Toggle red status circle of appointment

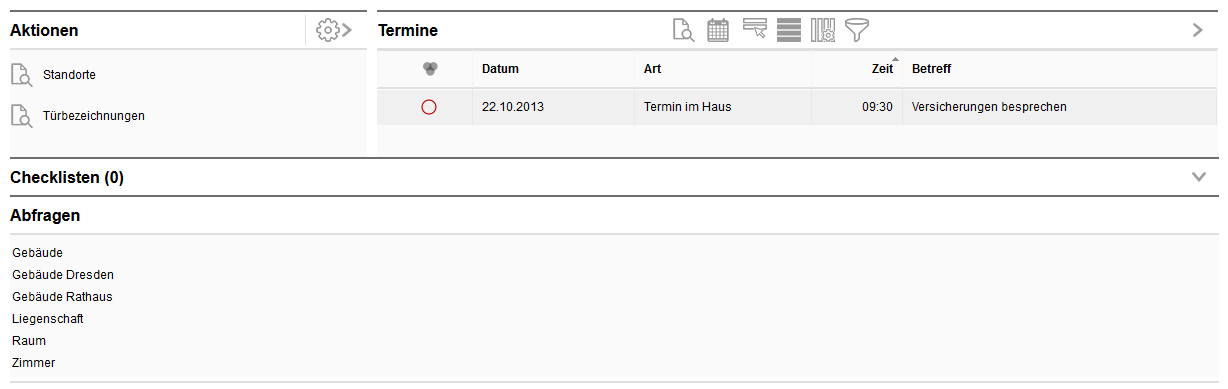(x=429, y=107)
